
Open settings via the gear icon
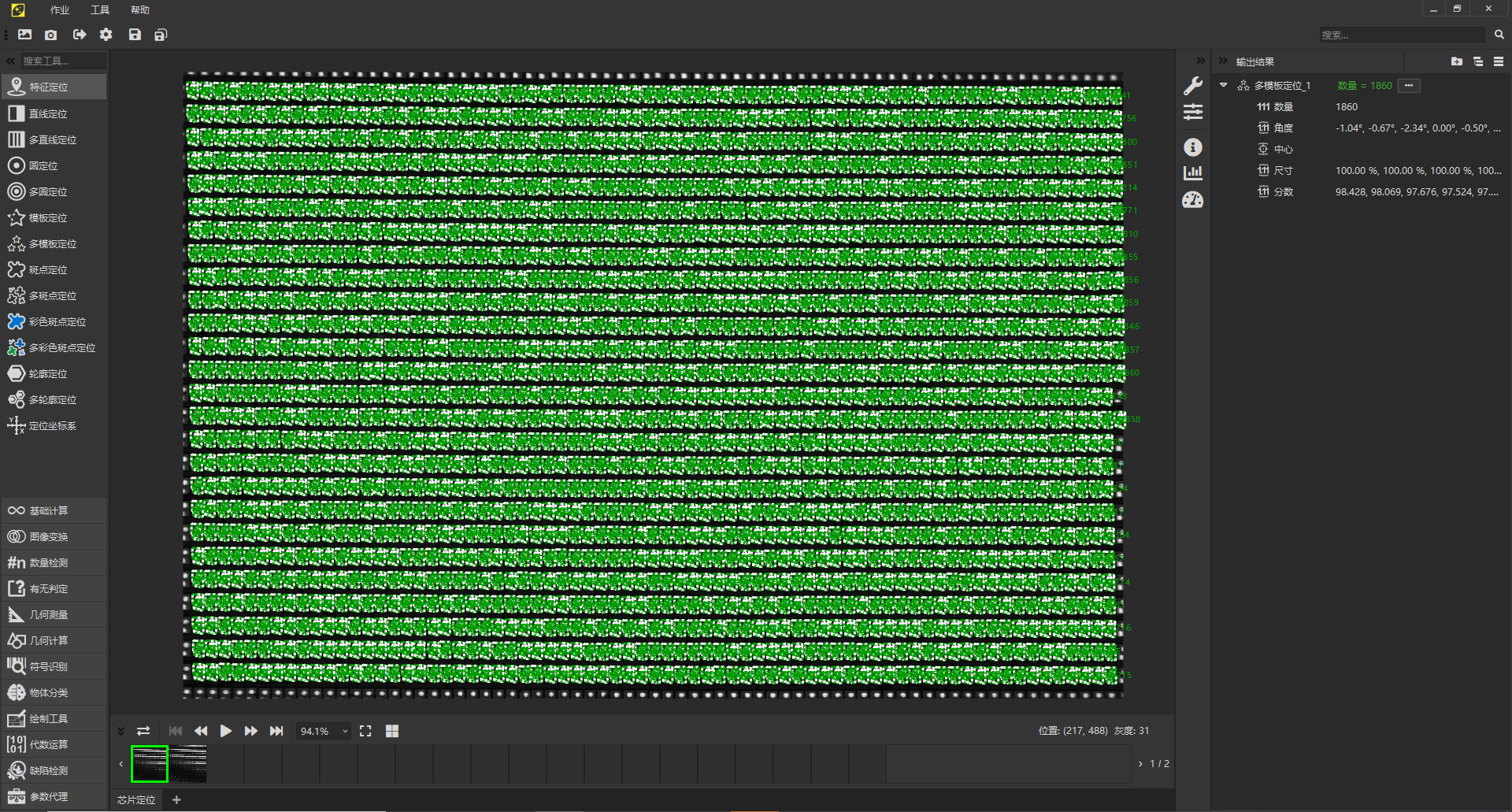(x=106, y=35)
